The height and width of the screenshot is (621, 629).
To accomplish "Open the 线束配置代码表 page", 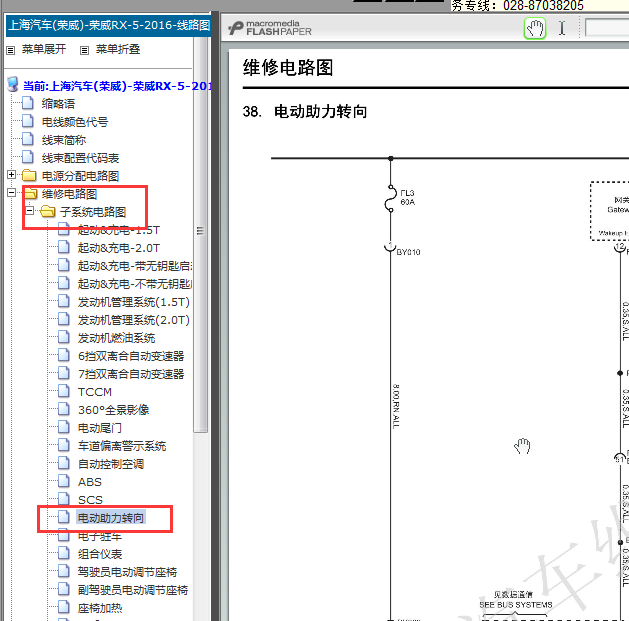I will pyautogui.click(x=80, y=158).
